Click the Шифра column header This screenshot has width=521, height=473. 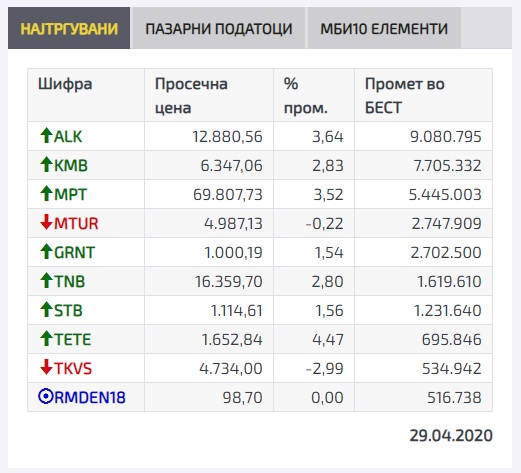tap(65, 84)
